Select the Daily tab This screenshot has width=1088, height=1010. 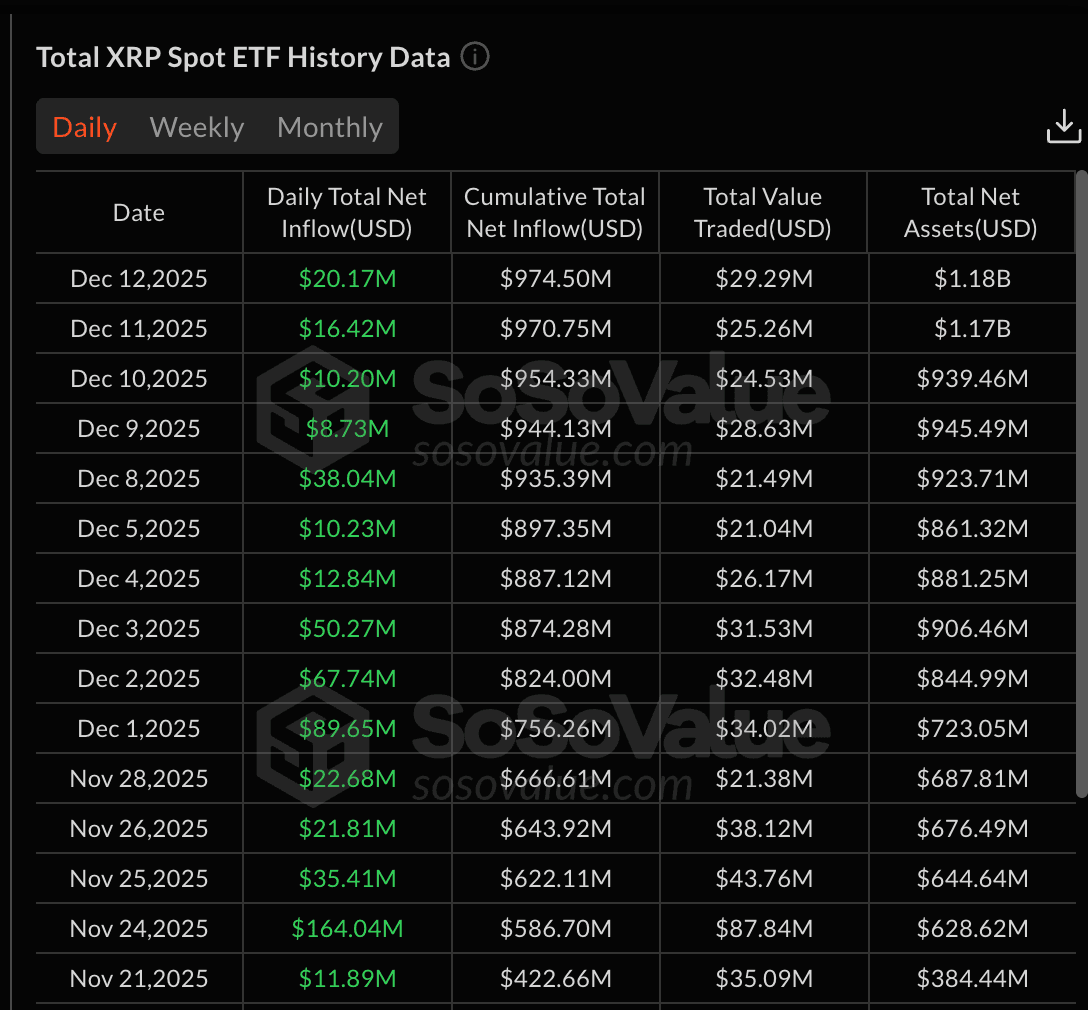84,126
